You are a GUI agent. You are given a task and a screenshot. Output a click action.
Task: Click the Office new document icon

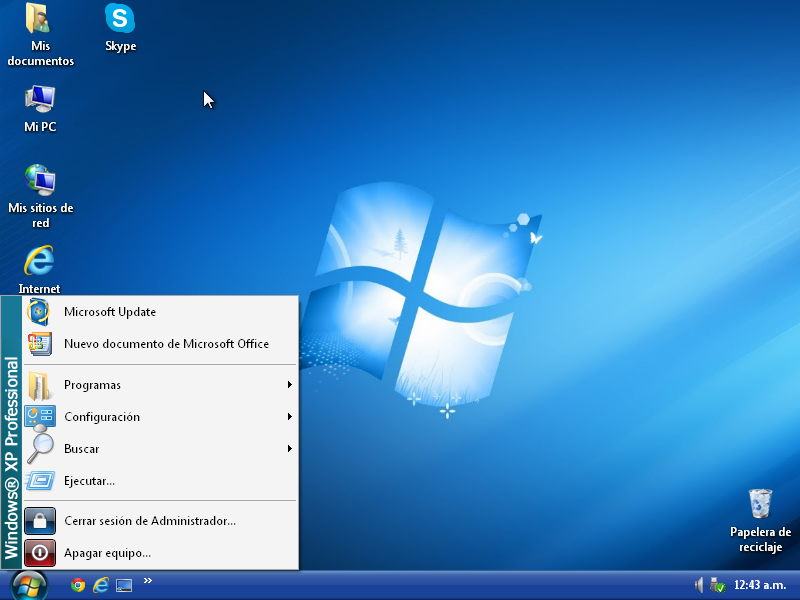(39, 344)
